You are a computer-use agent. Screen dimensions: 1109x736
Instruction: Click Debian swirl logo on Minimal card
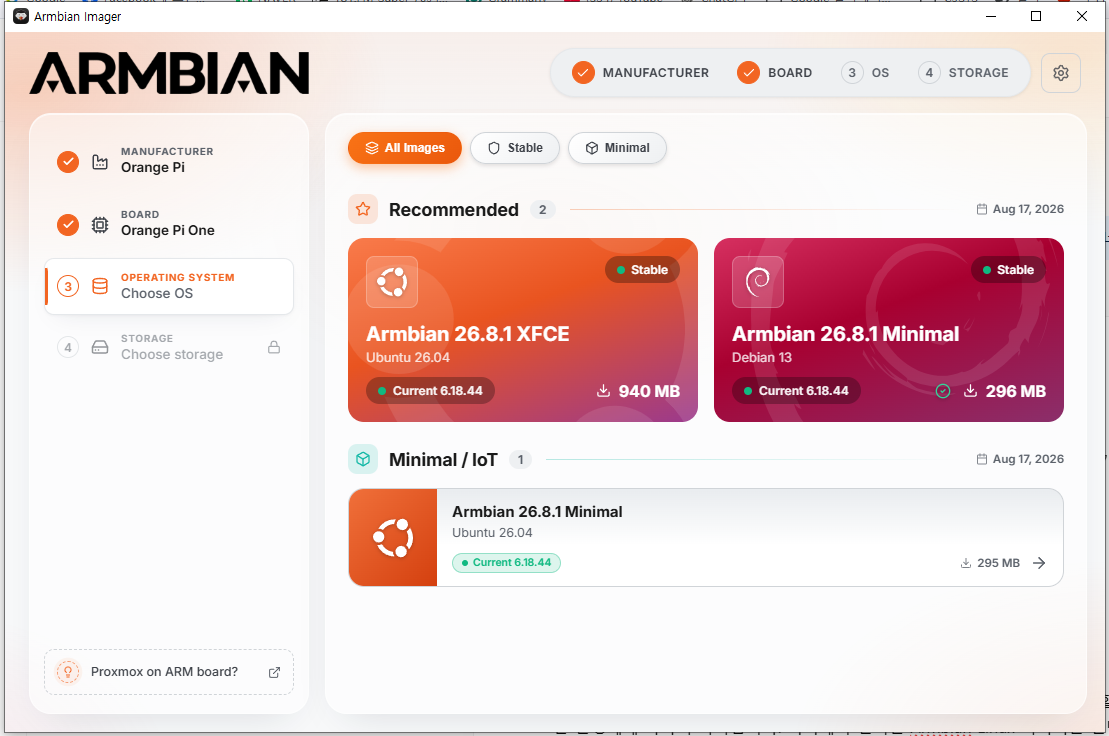757,282
